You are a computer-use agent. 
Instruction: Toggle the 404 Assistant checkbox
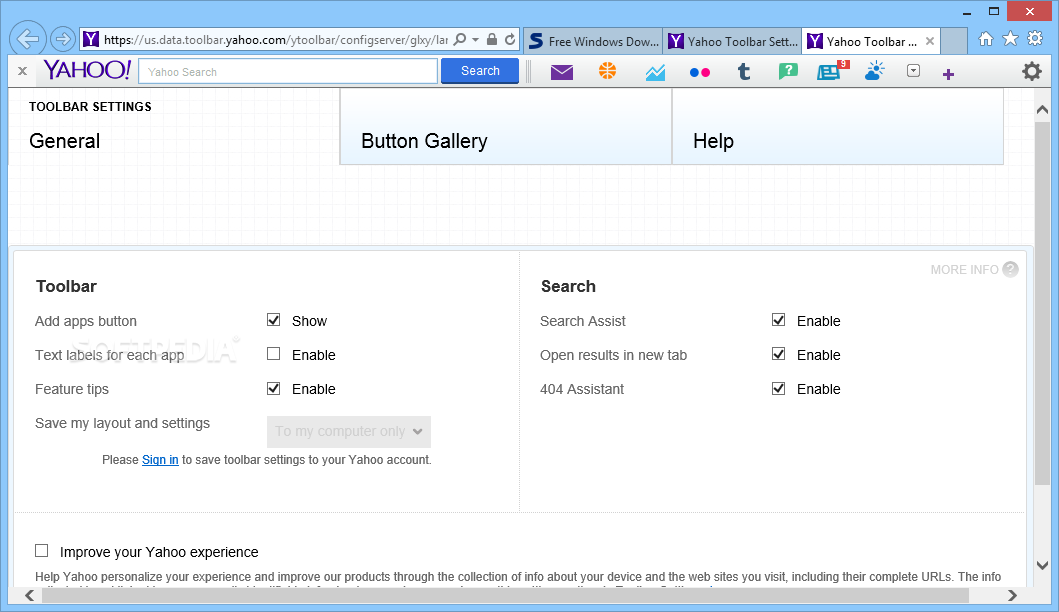[779, 388]
